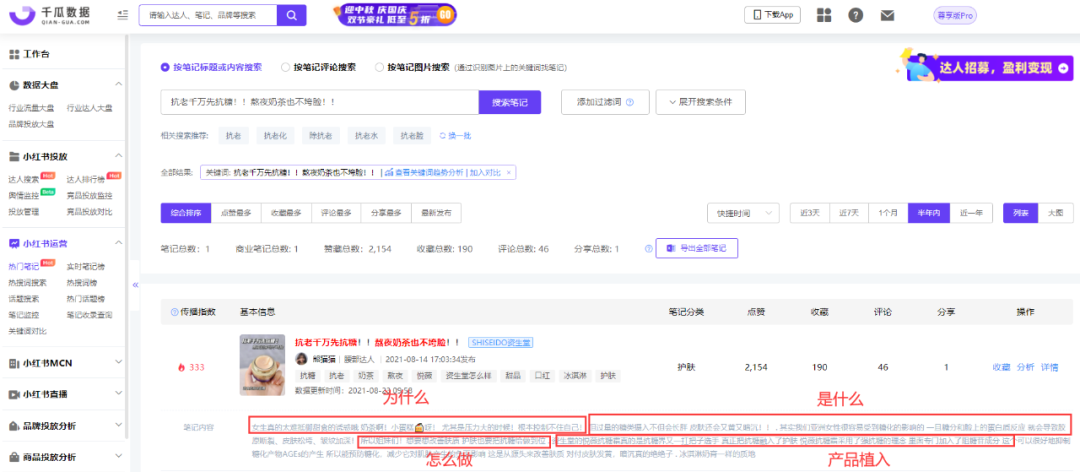Screen dimensions: 1080x472
Task: Open 热门笔记 in sidebar
Action: (x=23, y=267)
